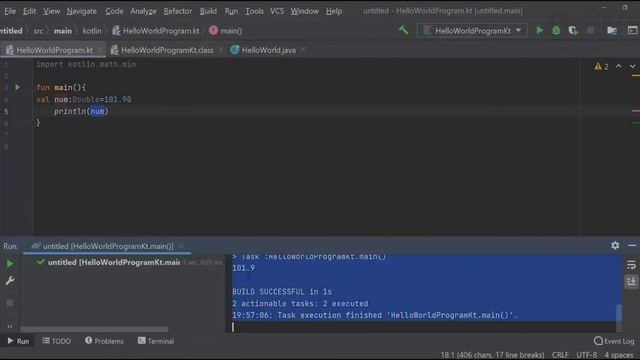Click the Build project hammer icon
Screen dimensions: 640x360
pos(403,30)
